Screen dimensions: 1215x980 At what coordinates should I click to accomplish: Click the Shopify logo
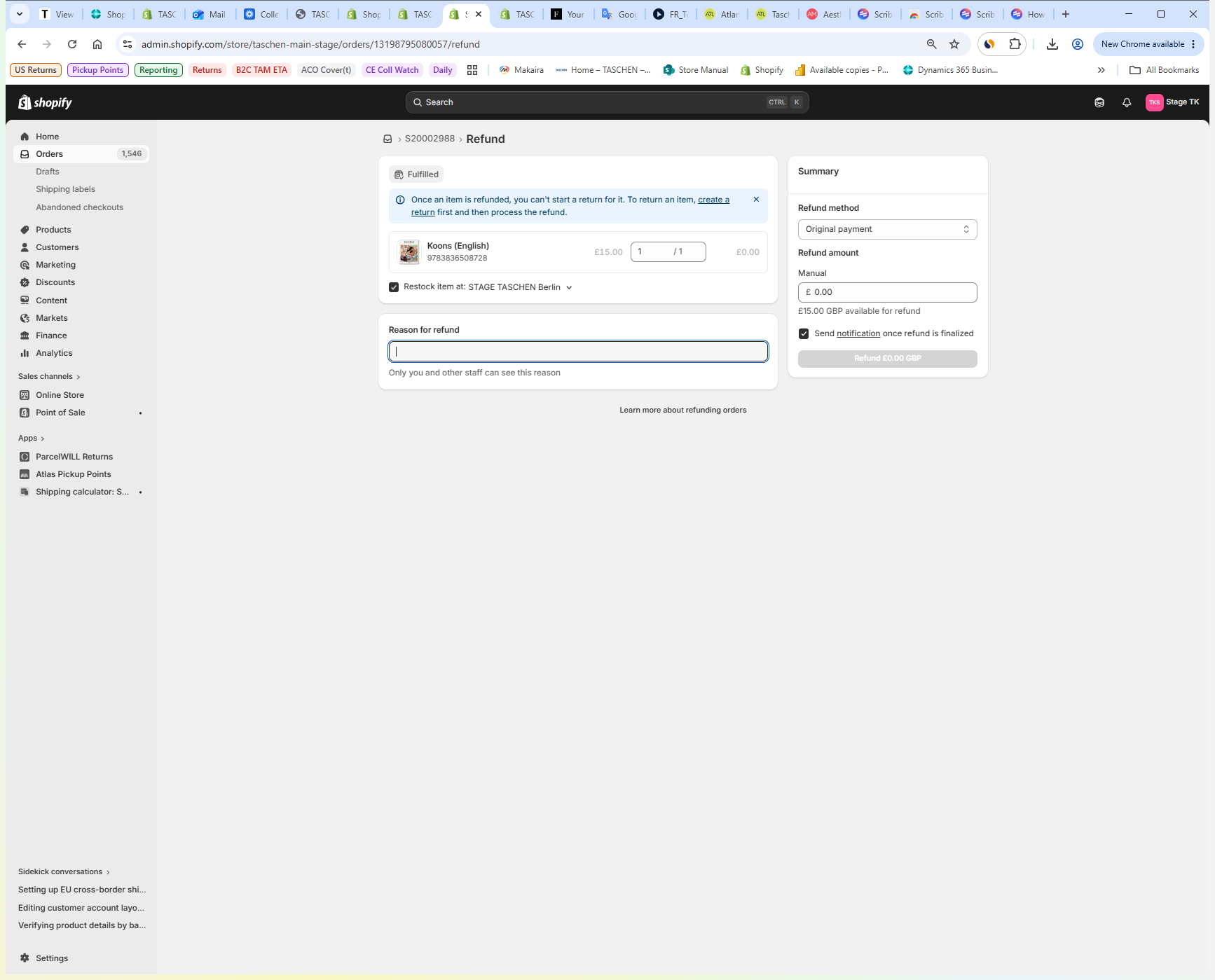pos(45,102)
